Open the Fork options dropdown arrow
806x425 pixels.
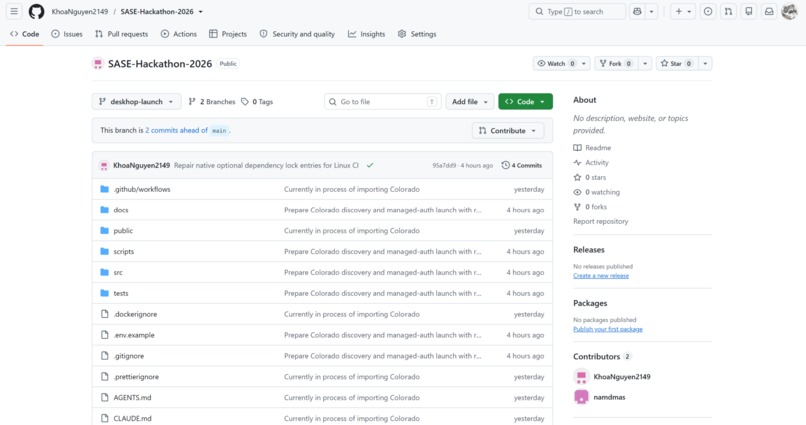point(645,64)
